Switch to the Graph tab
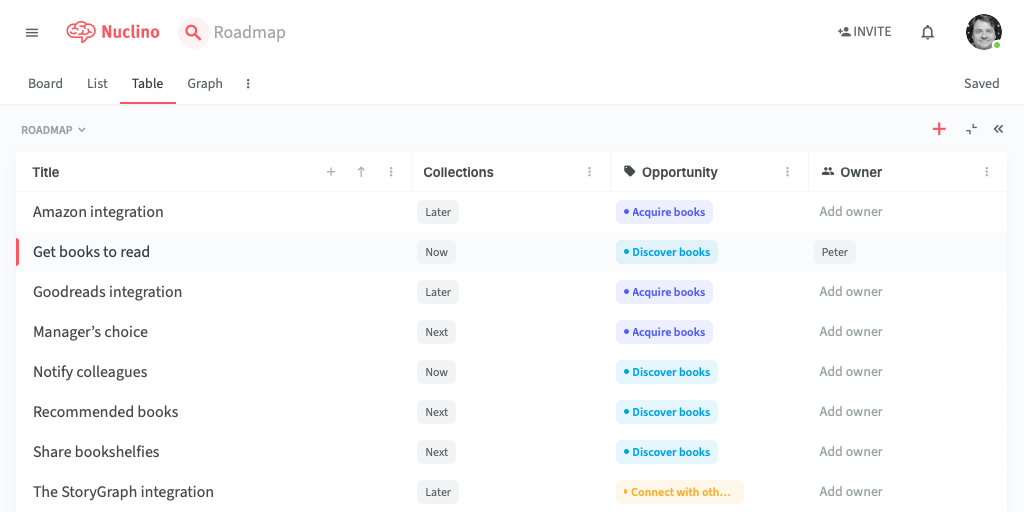Screen dimensions: 1024x512 pyautogui.click(x=205, y=84)
